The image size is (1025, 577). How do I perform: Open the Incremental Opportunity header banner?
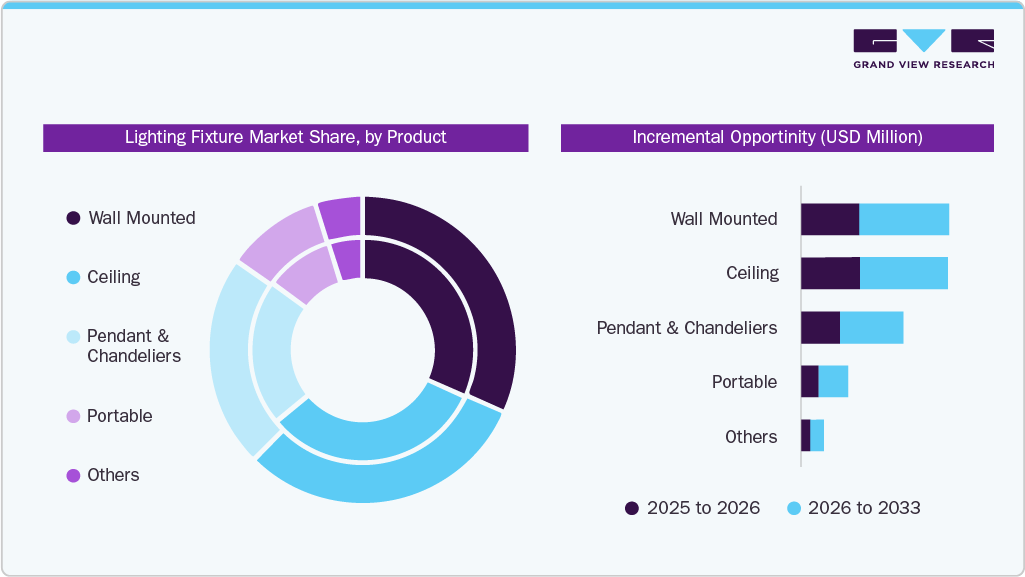(777, 136)
